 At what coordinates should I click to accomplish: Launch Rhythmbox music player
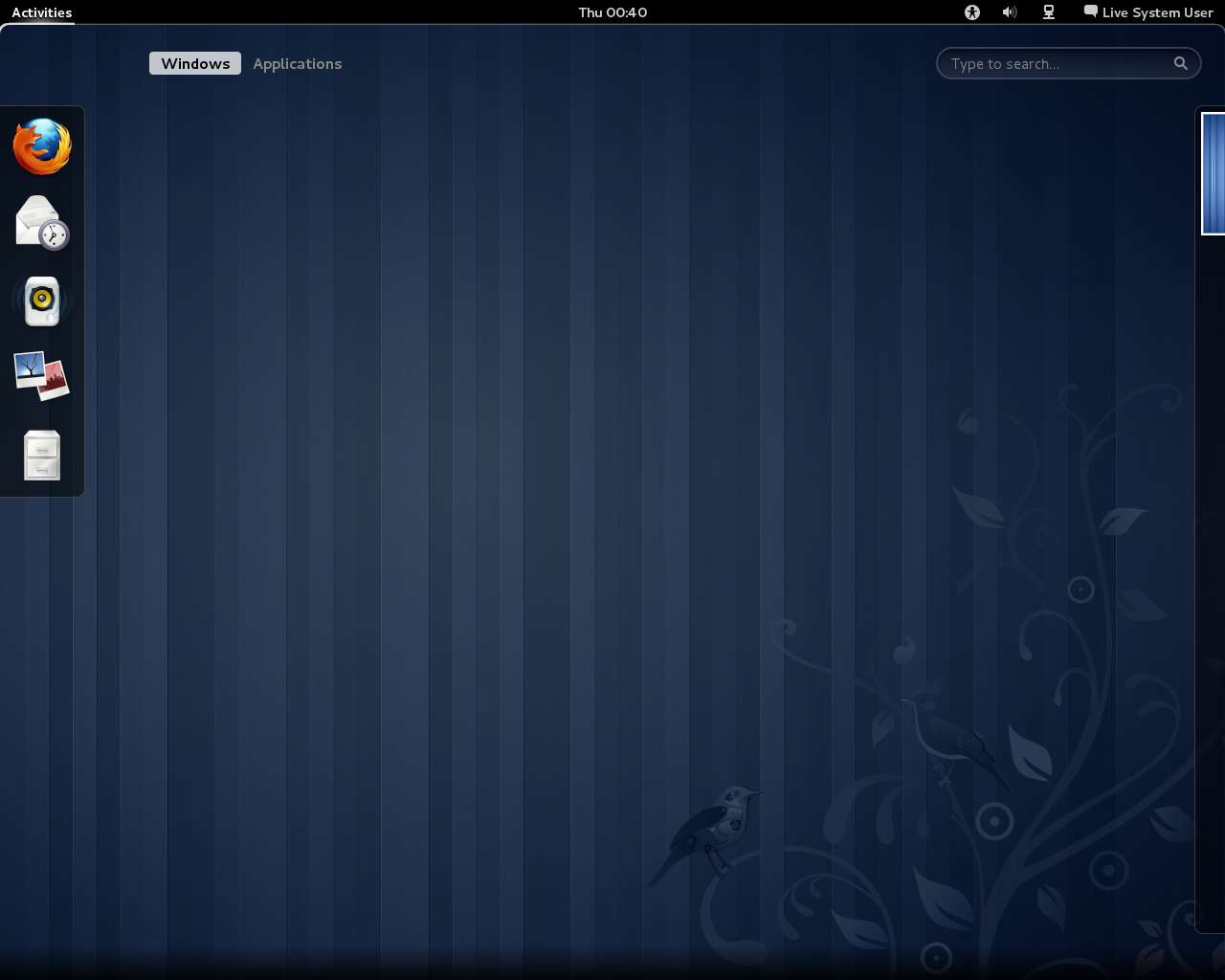coord(42,301)
